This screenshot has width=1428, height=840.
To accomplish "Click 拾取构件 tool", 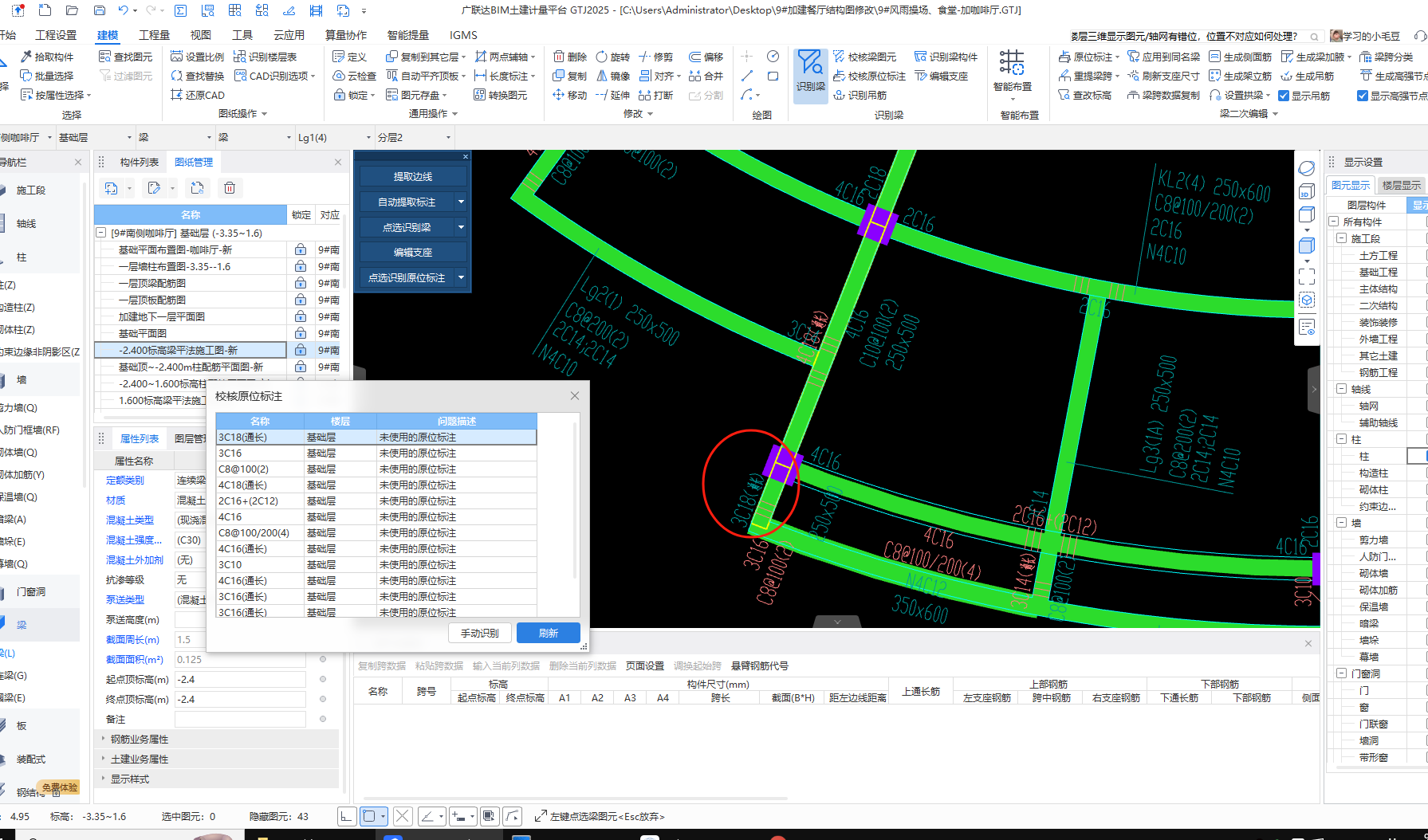I will click(x=47, y=57).
